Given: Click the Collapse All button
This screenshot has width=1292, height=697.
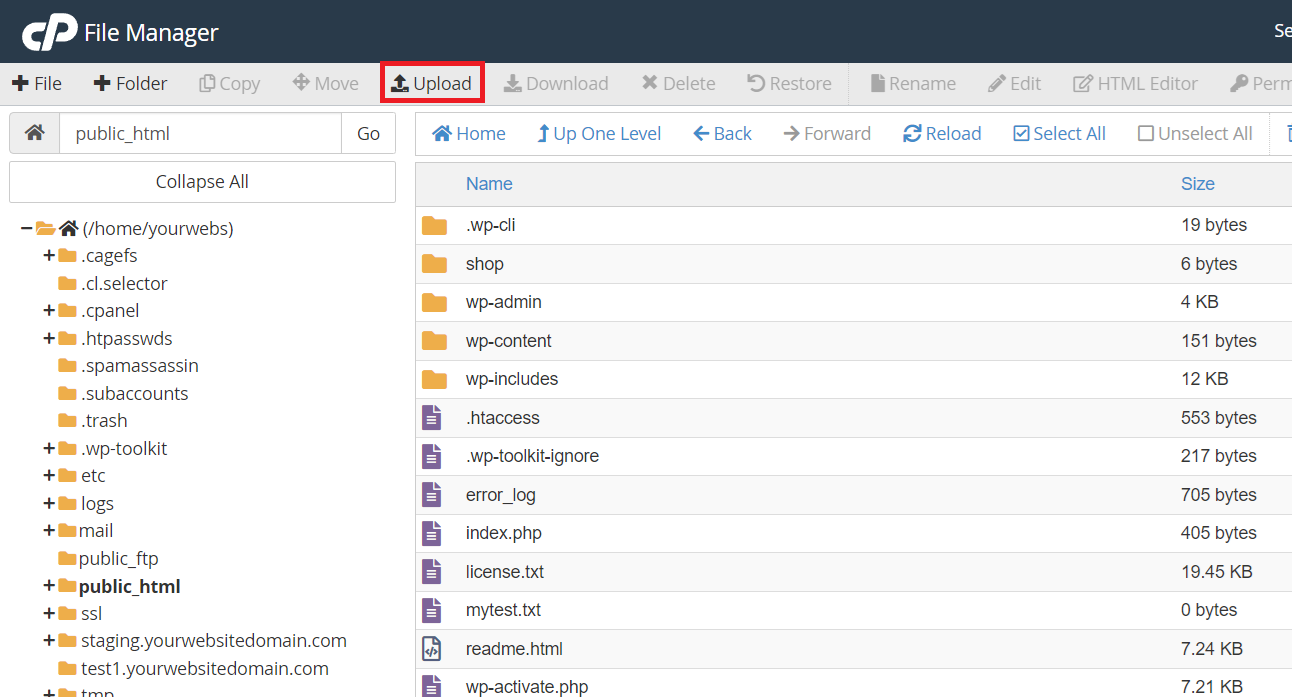Looking at the screenshot, I should pos(202,181).
